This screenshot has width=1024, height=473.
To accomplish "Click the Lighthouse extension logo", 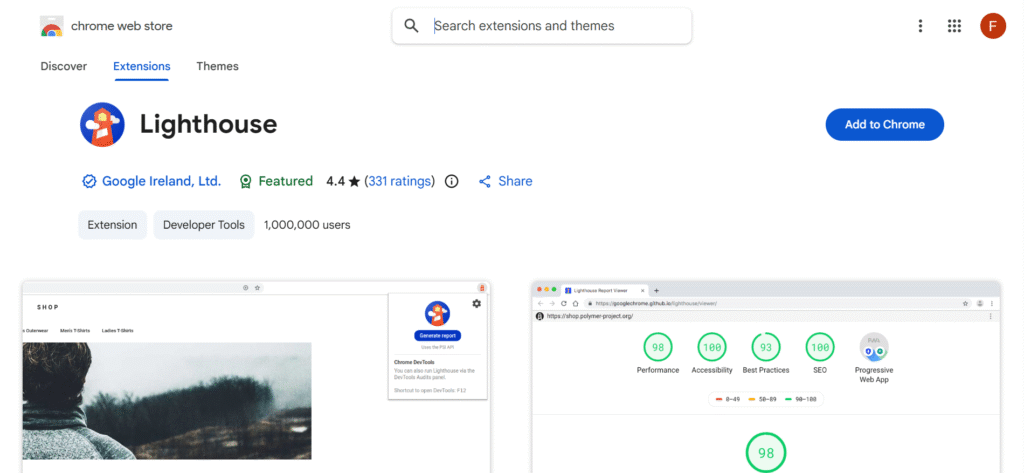I will 102,125.
